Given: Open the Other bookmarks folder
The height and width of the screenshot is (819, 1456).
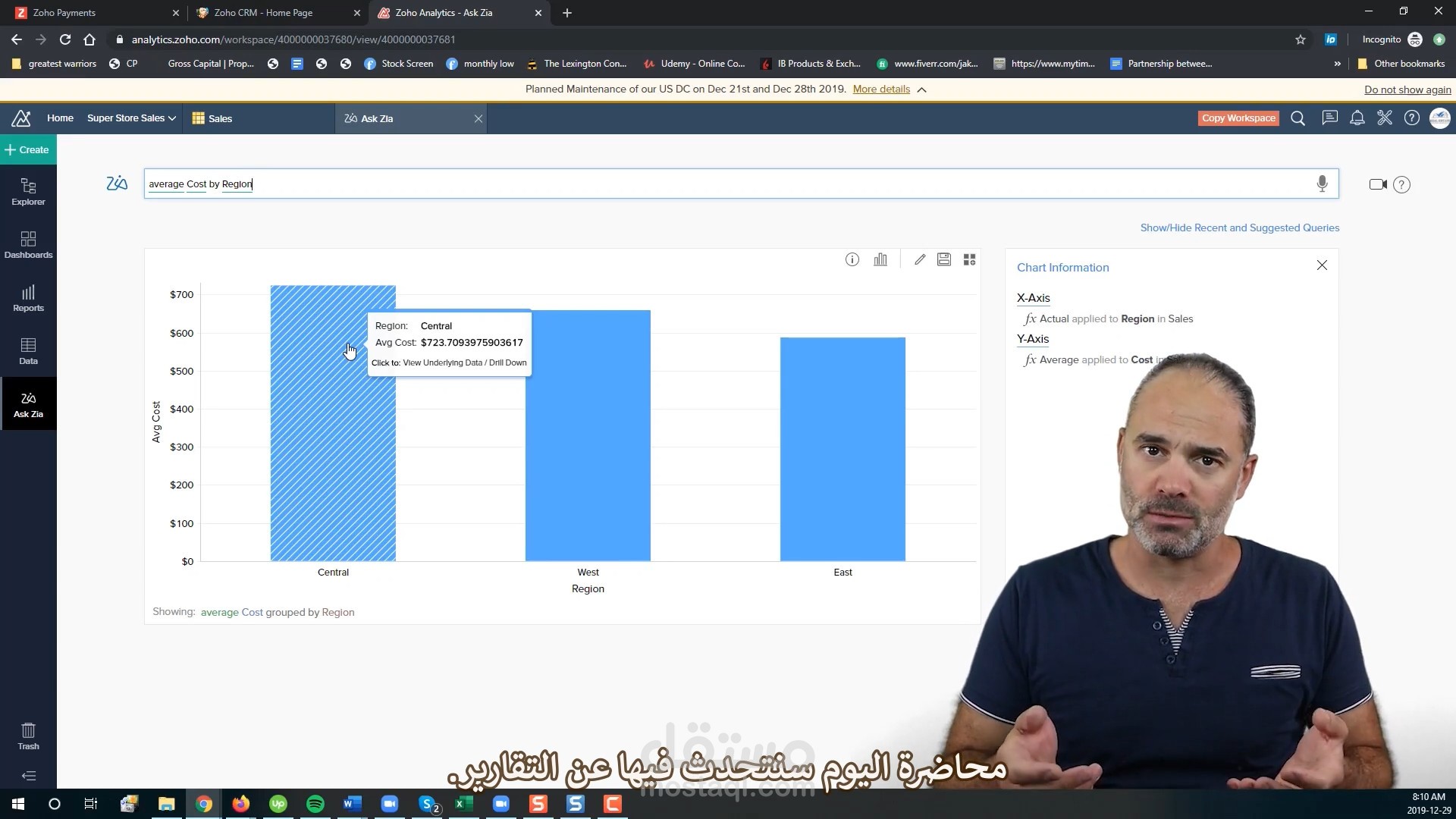Looking at the screenshot, I should pos(1401,64).
